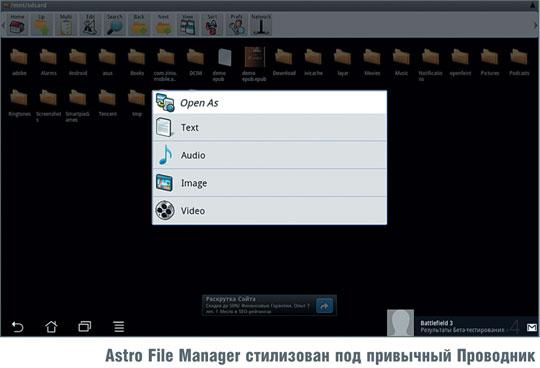Choose Text in the Open As dialog
Screen dimensions: 540x368
pos(269,127)
